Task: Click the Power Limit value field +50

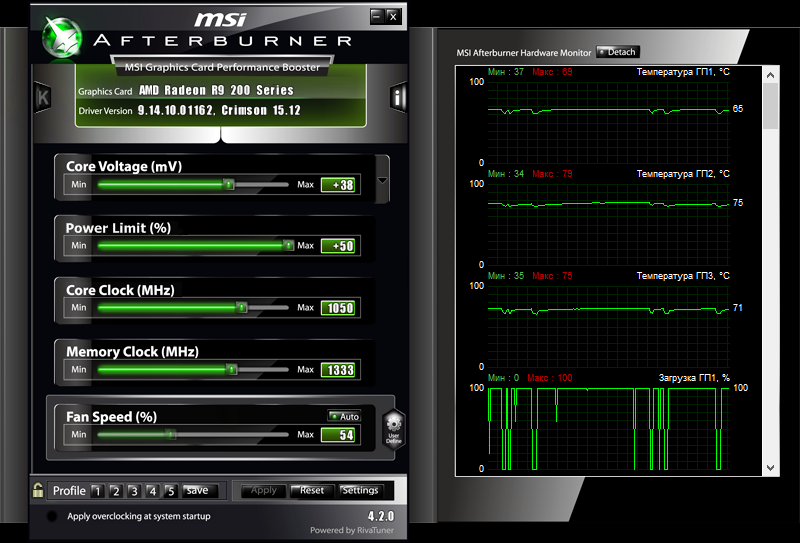Action: 338,246
